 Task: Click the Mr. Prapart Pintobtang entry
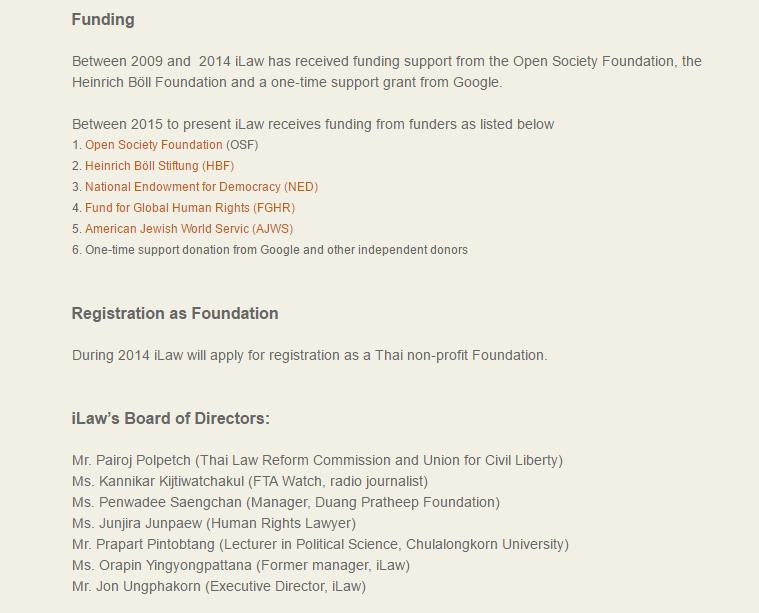320,544
